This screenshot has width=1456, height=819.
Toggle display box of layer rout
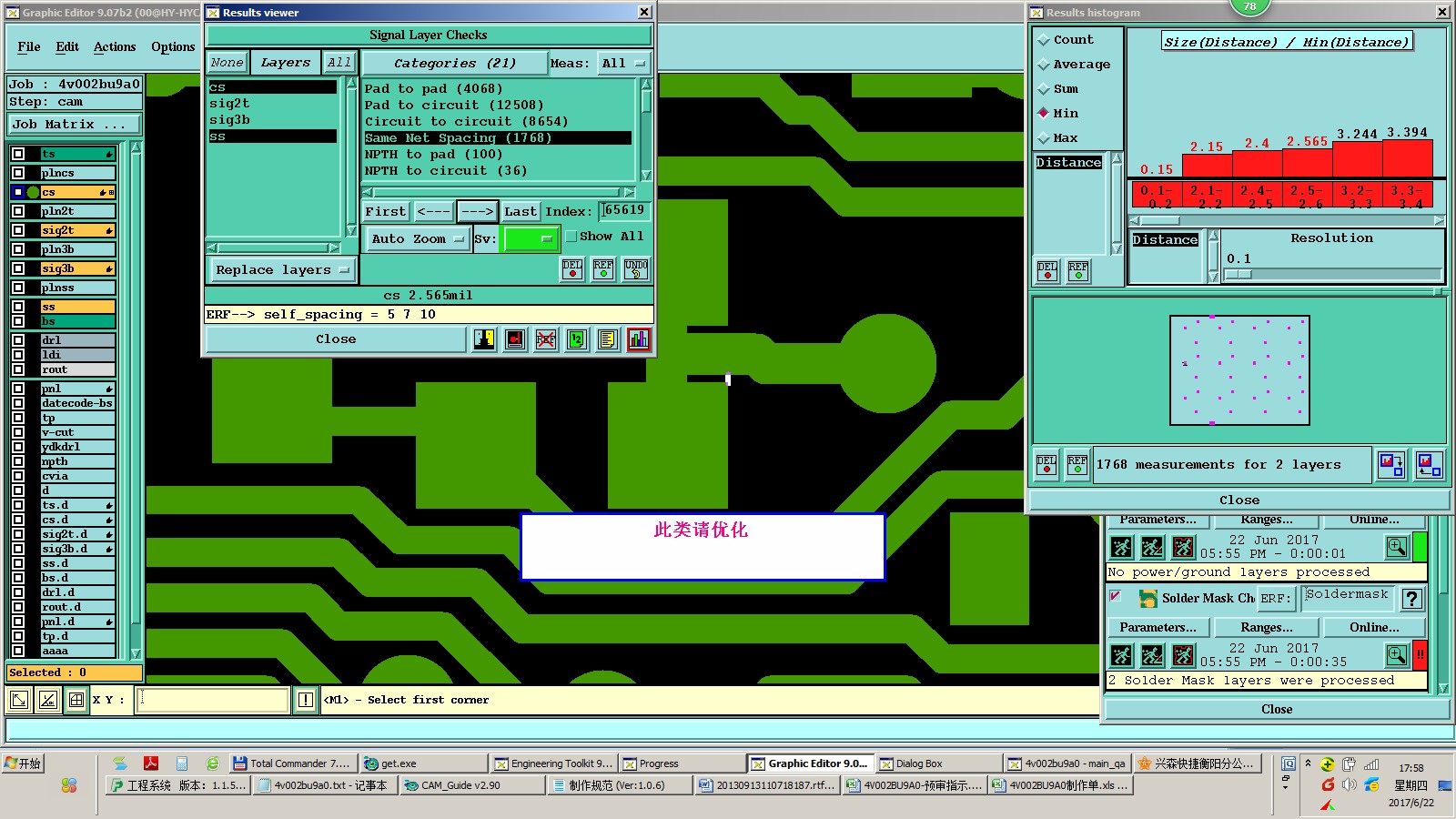pyautogui.click(x=18, y=369)
